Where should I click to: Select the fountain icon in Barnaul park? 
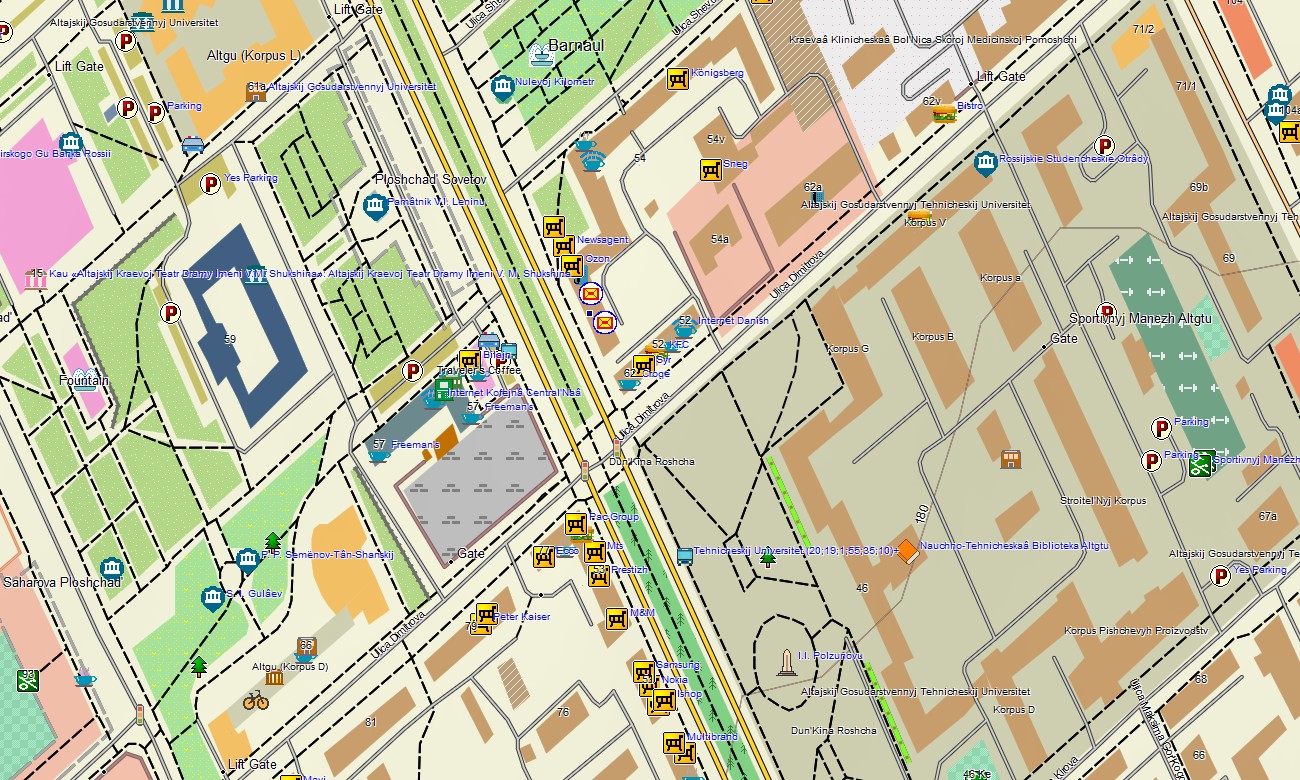click(x=541, y=55)
